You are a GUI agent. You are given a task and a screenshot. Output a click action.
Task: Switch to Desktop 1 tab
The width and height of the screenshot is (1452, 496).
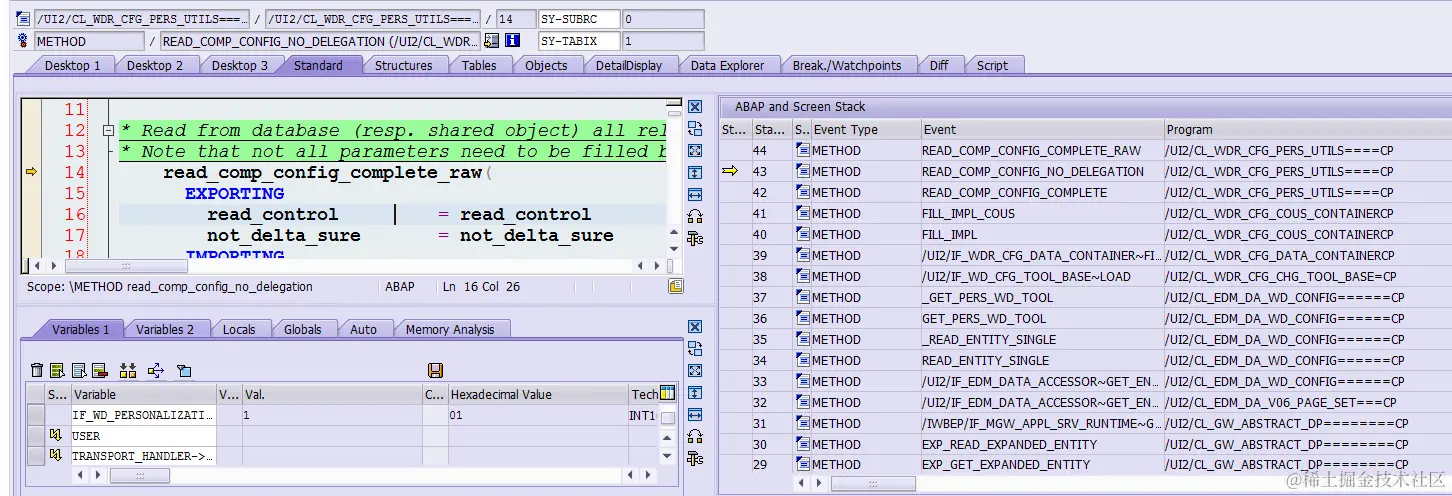(x=73, y=65)
